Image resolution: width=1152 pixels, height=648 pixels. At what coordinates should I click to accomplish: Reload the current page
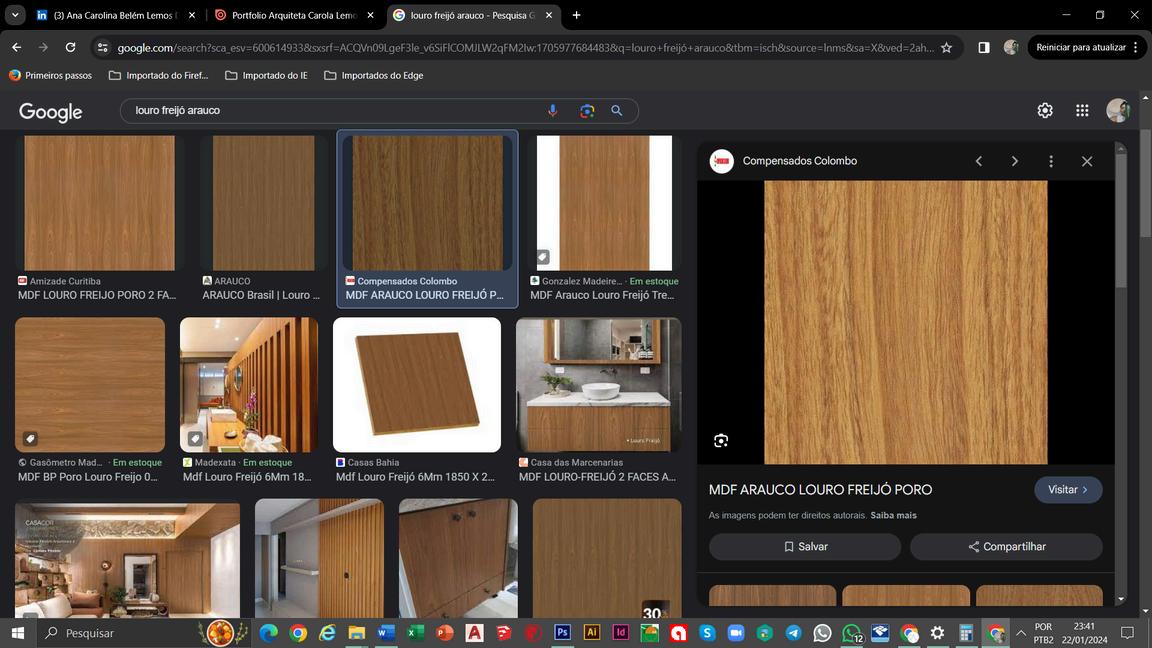click(x=70, y=47)
